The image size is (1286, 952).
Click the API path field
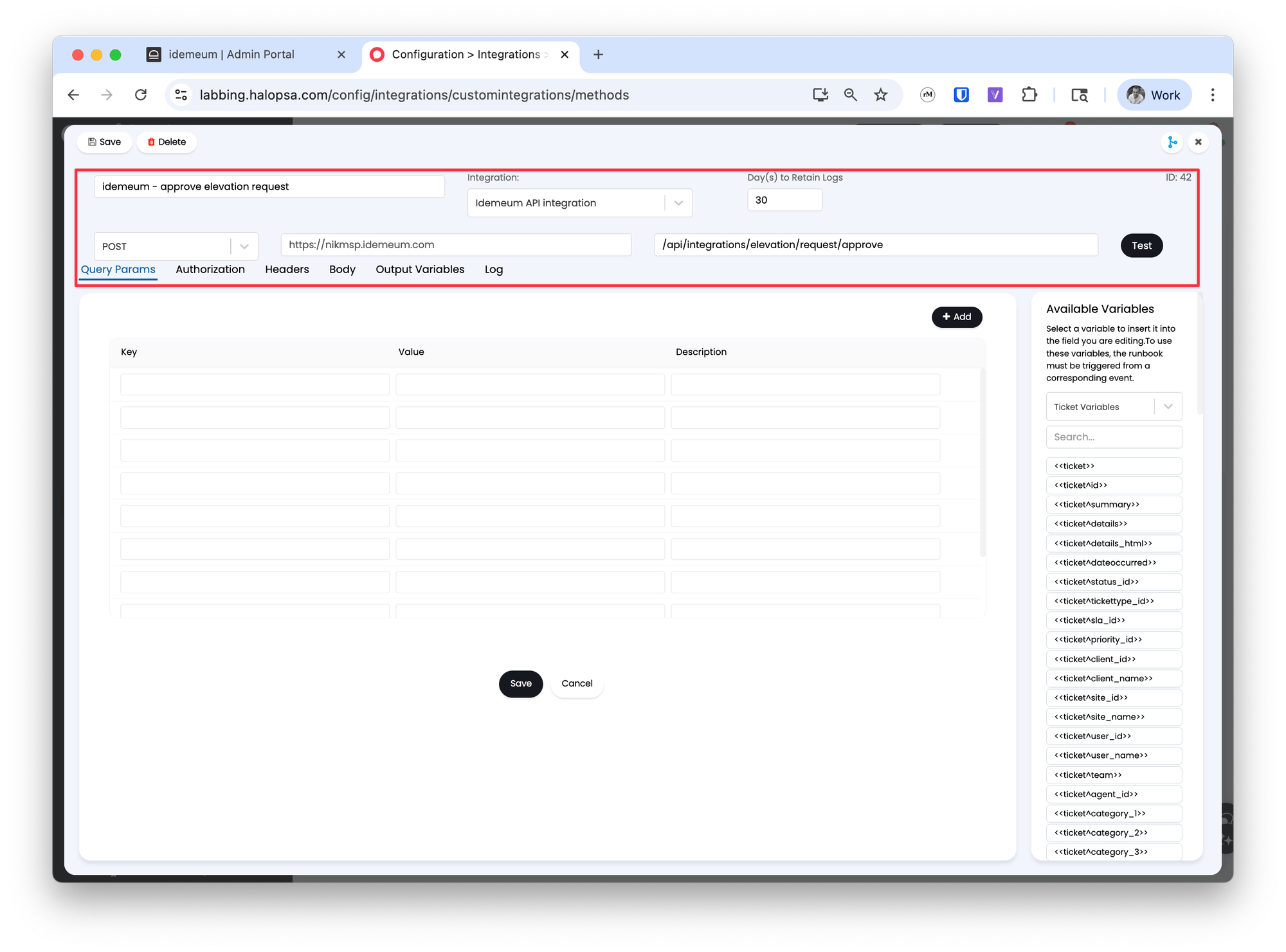[876, 245]
